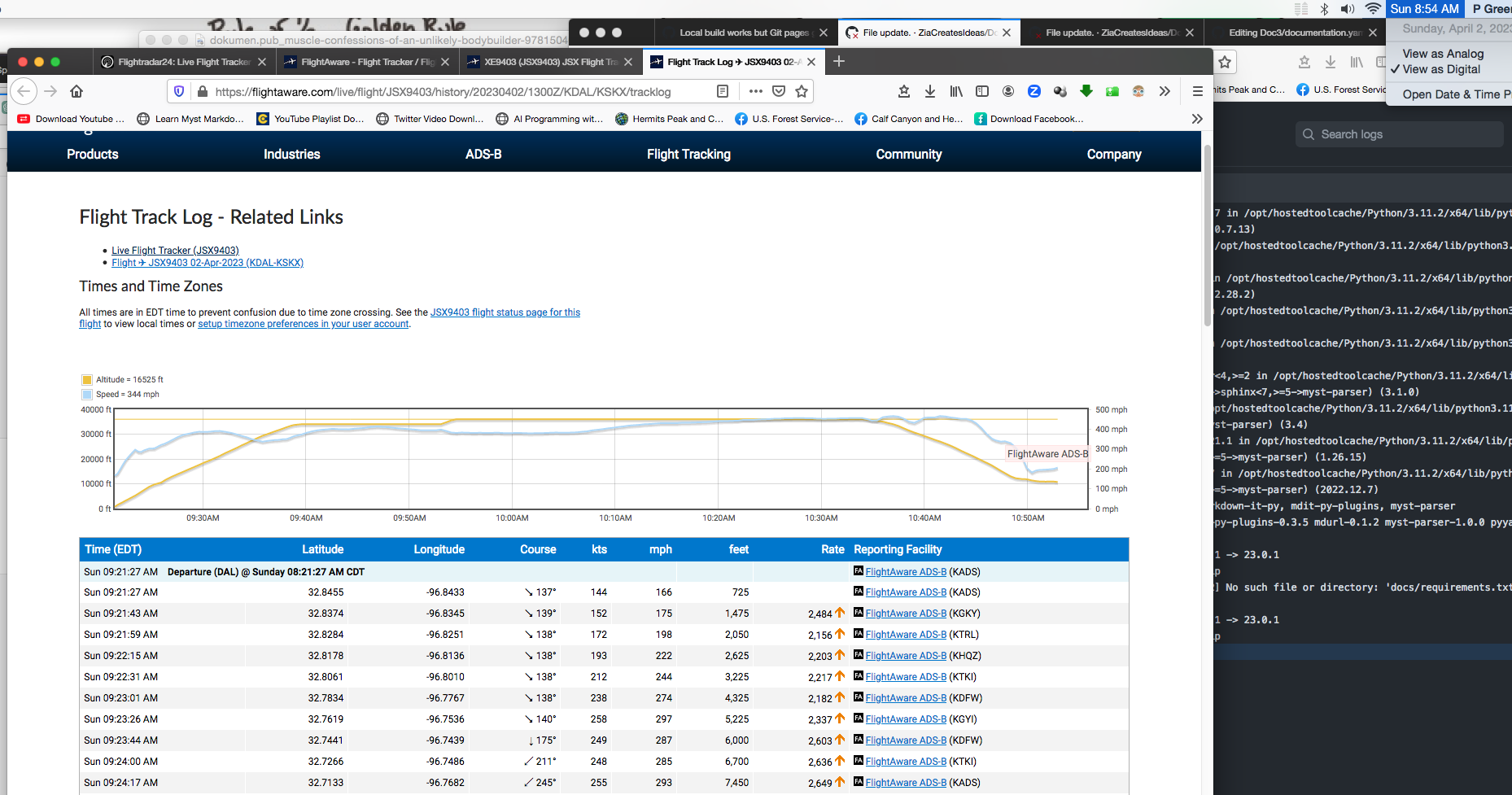Viewport: 1512px width, 795px height.
Task: Open the Firefox home page icon
Action: tap(76, 91)
